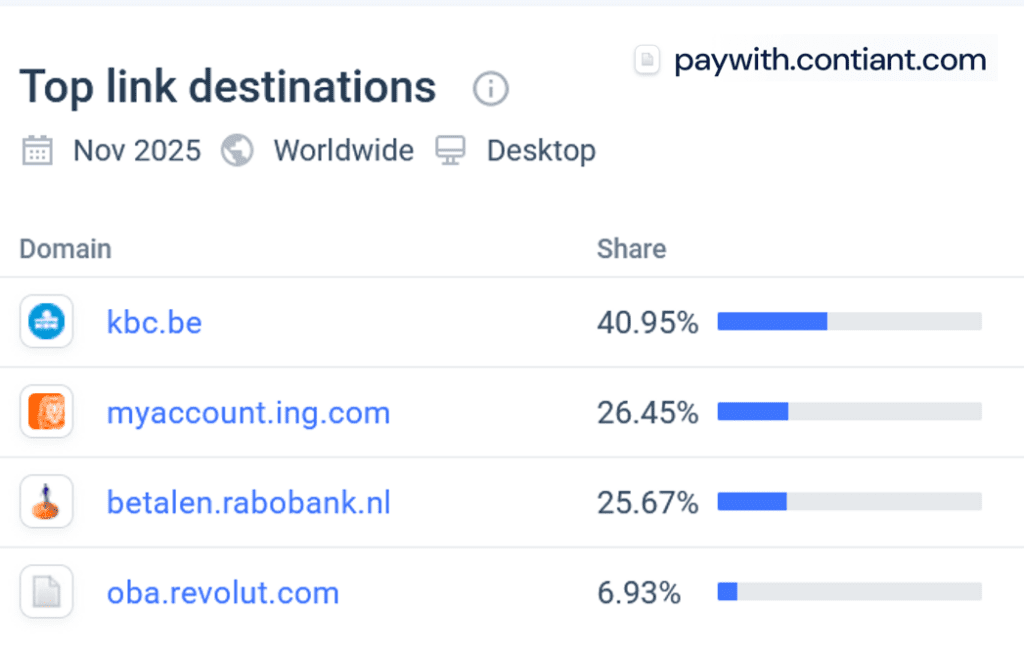1024x659 pixels.
Task: Click the oba.revolut.com placeholder page icon
Action: point(46,592)
